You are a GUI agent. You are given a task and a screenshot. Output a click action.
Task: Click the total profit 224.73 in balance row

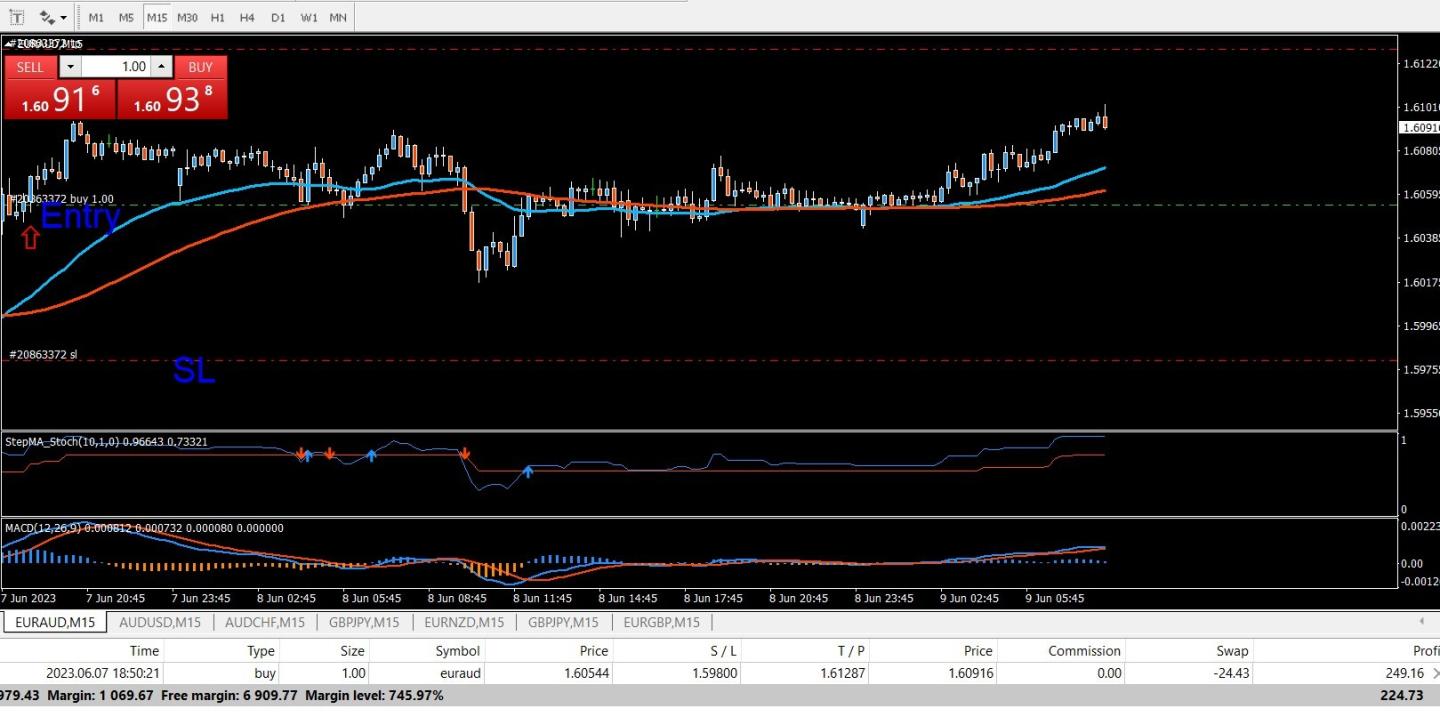coord(1400,695)
